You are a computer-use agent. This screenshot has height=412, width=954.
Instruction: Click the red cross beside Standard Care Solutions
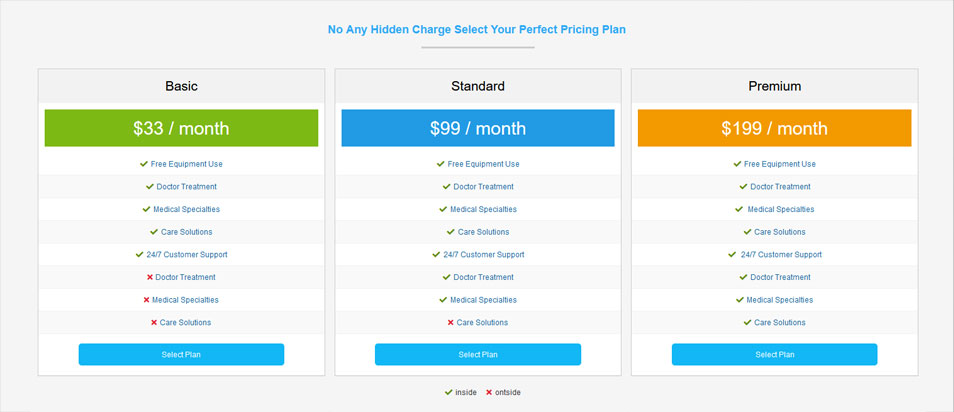tap(451, 322)
